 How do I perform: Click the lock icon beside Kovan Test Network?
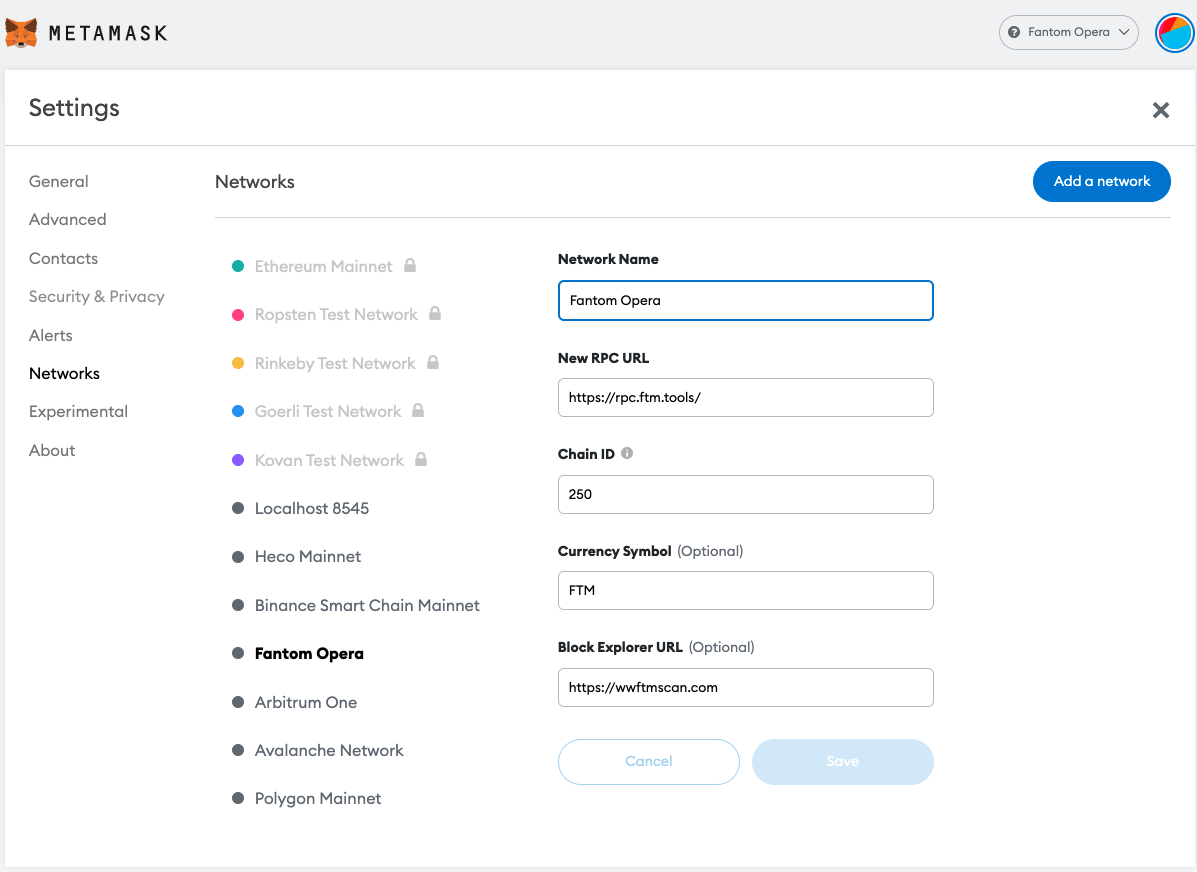(x=421, y=459)
